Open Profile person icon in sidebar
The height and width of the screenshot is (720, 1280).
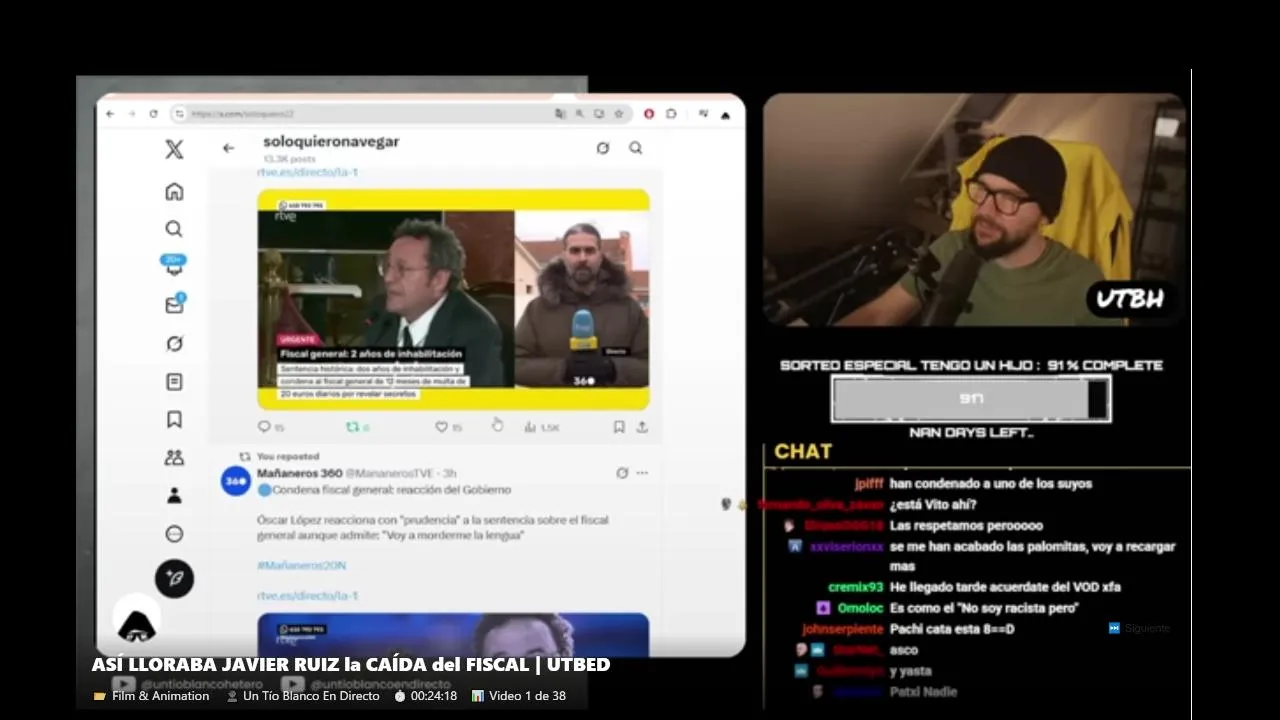coord(174,495)
